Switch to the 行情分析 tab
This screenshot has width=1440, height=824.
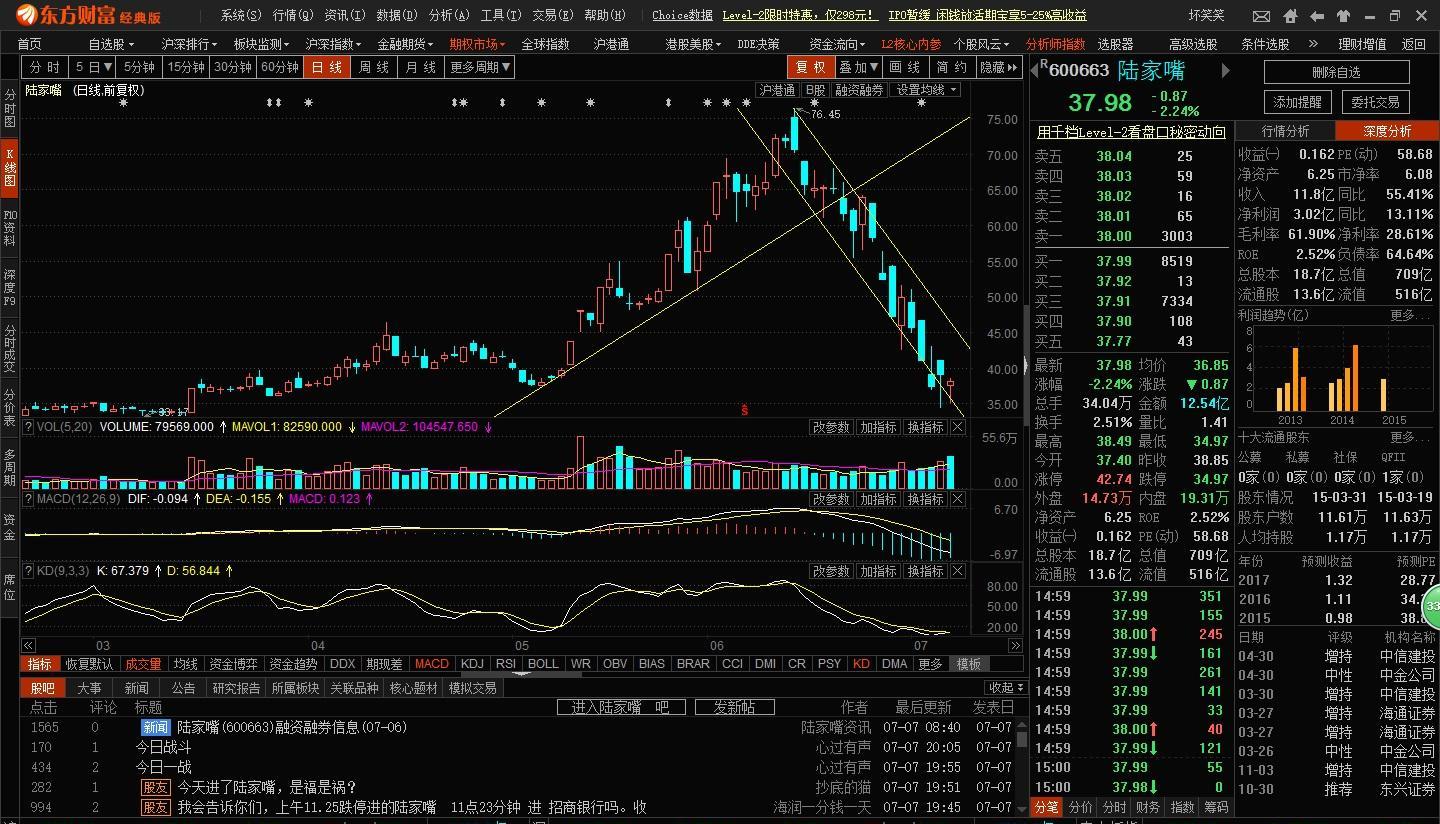[1285, 131]
